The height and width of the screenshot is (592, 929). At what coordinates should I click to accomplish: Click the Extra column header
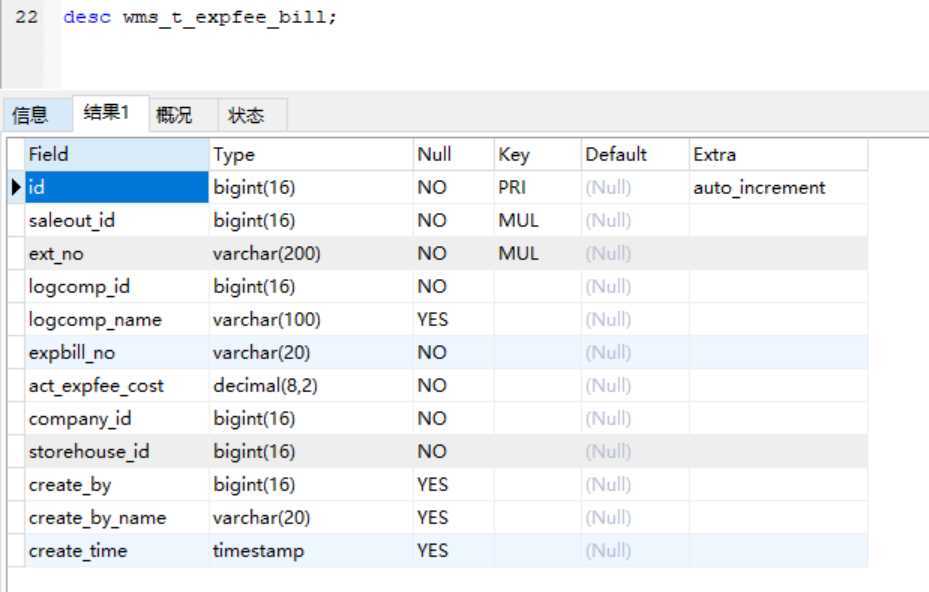point(779,155)
